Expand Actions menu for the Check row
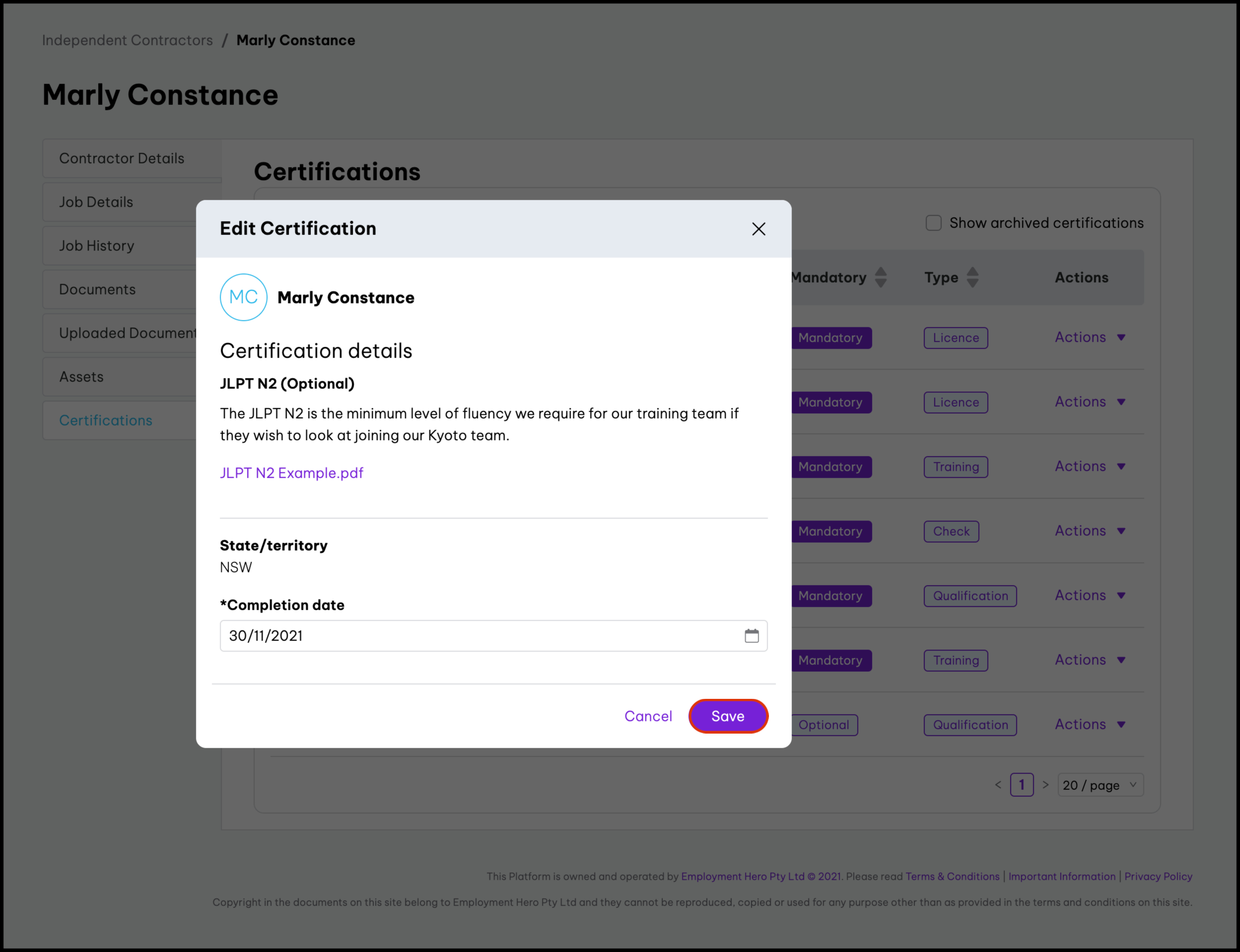 coord(1089,531)
